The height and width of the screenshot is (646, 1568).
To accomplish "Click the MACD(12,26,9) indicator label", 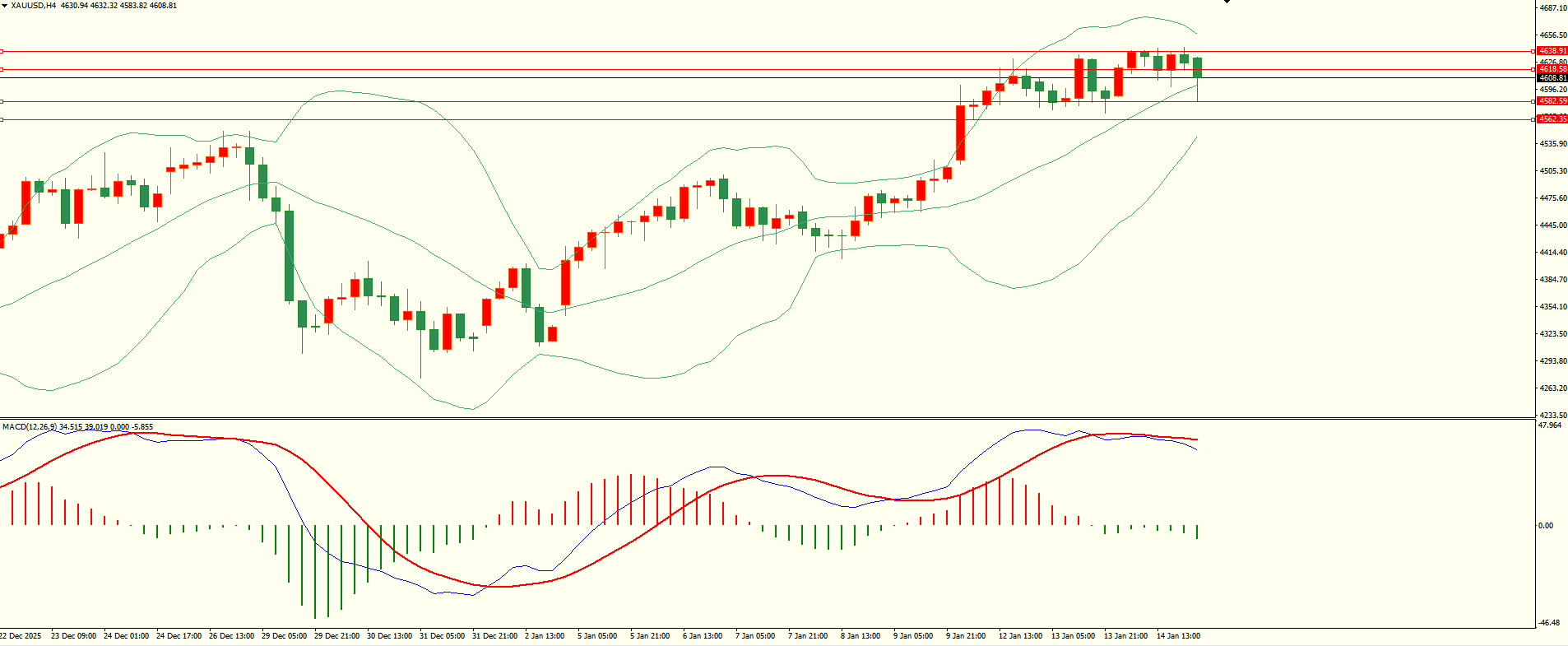I will tap(30, 427).
